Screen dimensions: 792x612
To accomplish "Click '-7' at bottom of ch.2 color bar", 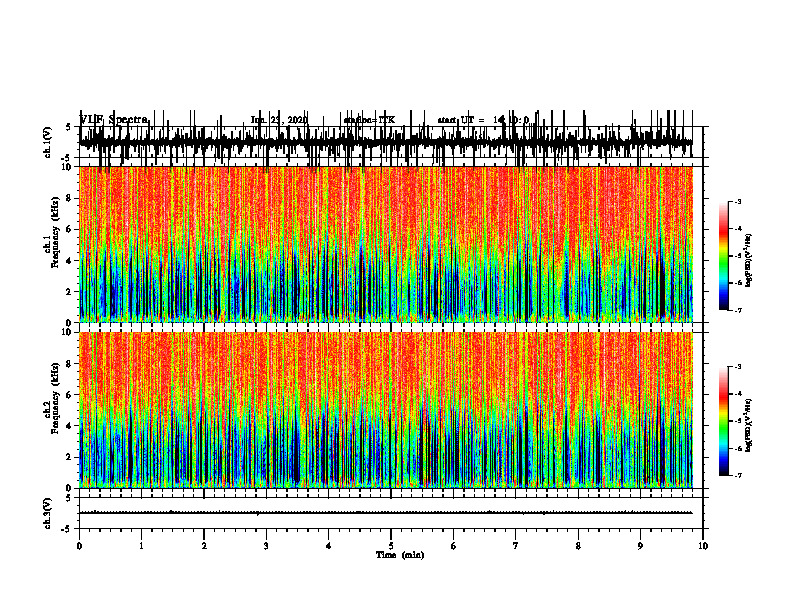I will (x=738, y=476).
